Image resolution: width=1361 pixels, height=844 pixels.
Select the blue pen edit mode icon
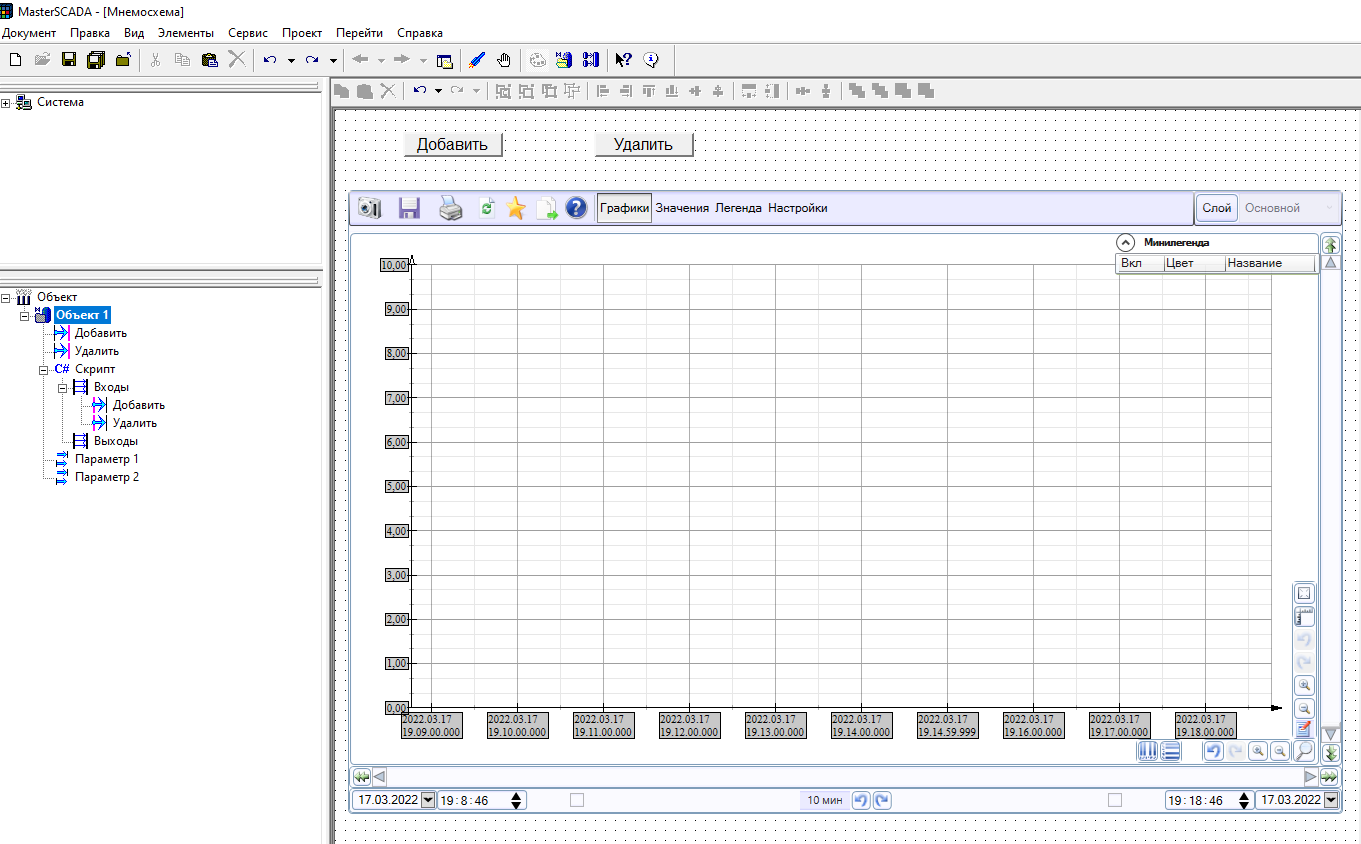tap(477, 60)
